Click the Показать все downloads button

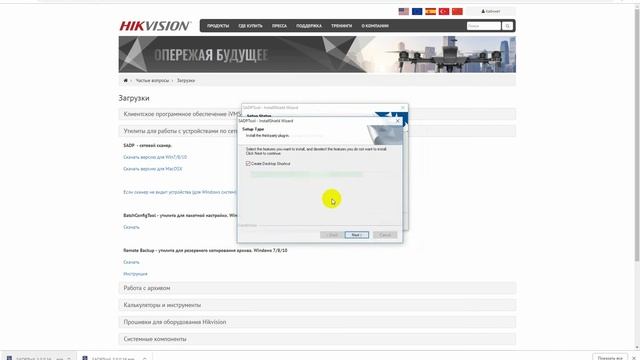(x=610, y=358)
